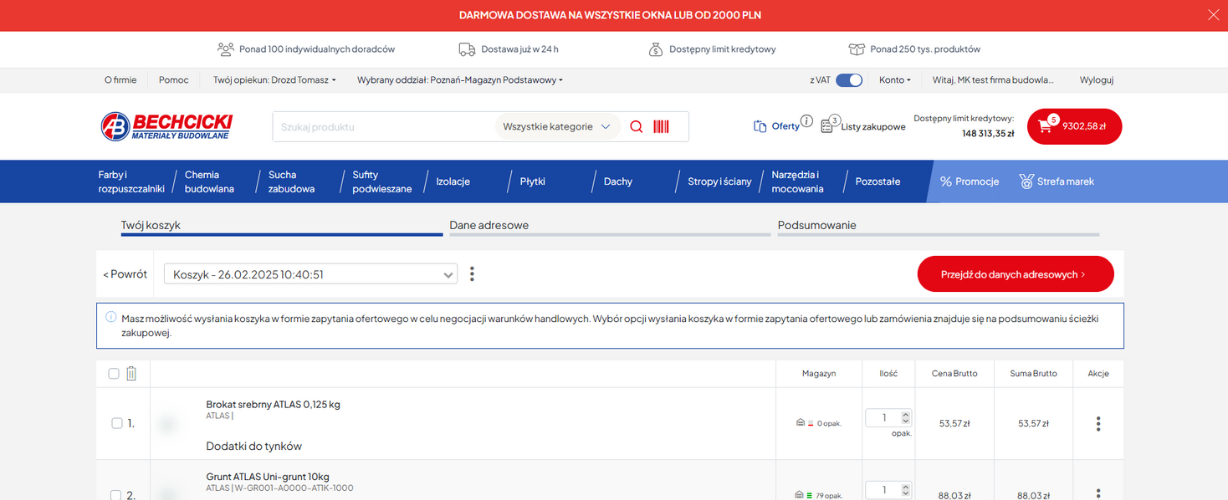Toggle the z VAT switch

(849, 80)
